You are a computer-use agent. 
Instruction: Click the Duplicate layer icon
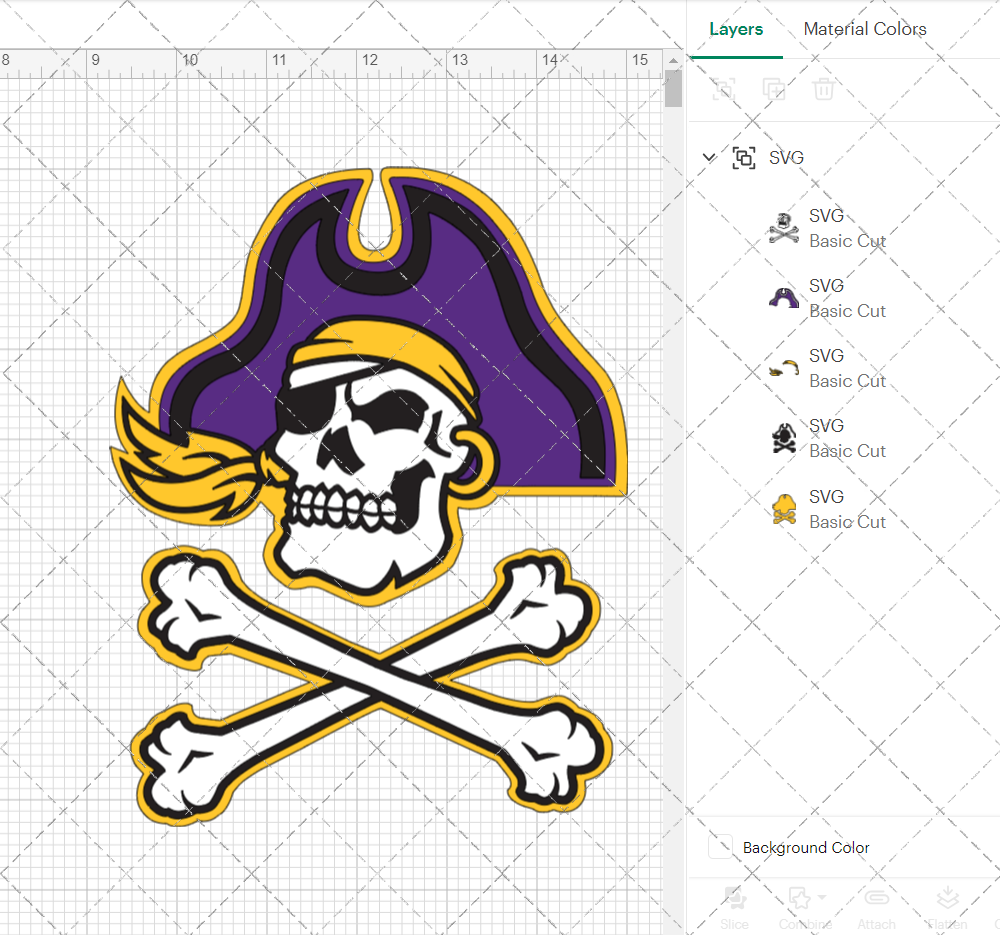pyautogui.click(x=774, y=89)
